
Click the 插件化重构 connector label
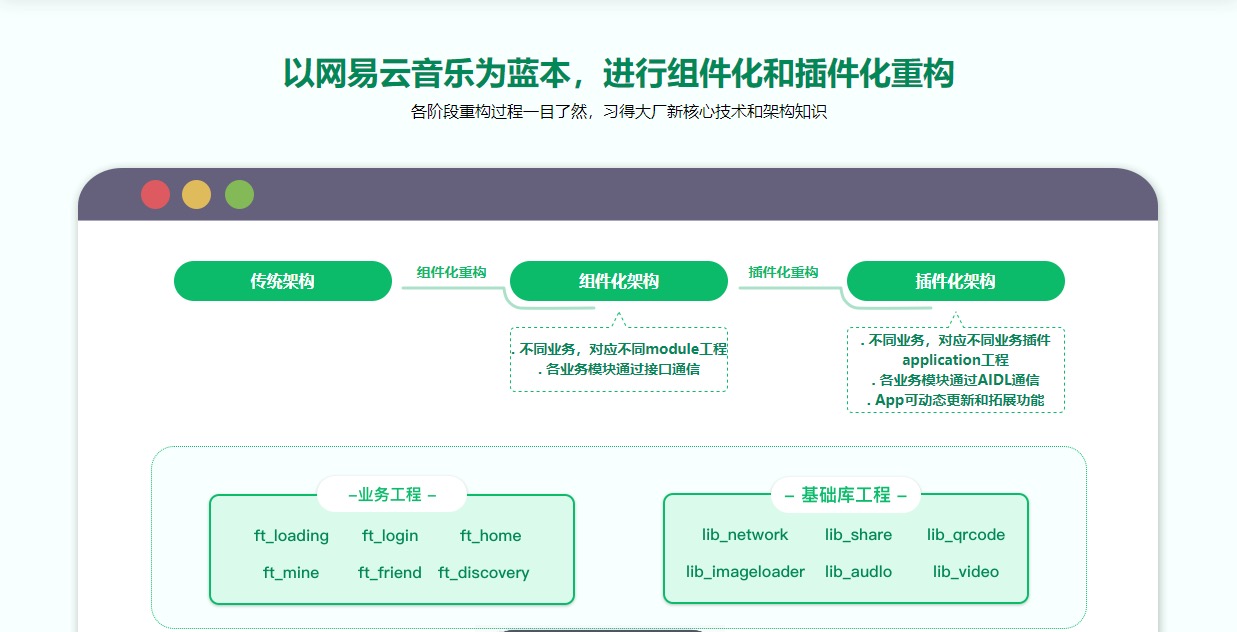pos(783,272)
